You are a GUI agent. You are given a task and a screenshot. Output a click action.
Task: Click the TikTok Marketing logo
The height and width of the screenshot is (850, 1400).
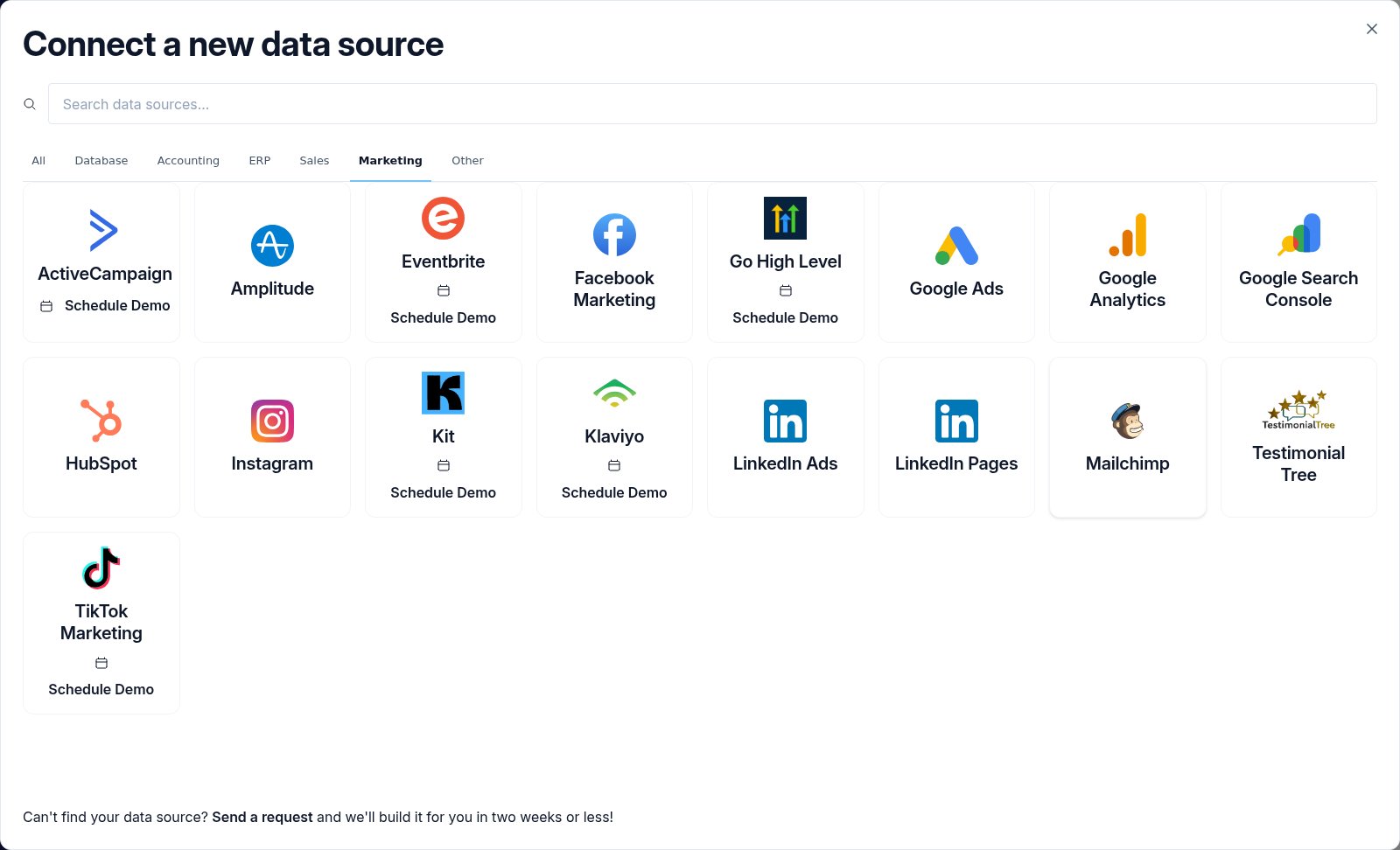101,568
